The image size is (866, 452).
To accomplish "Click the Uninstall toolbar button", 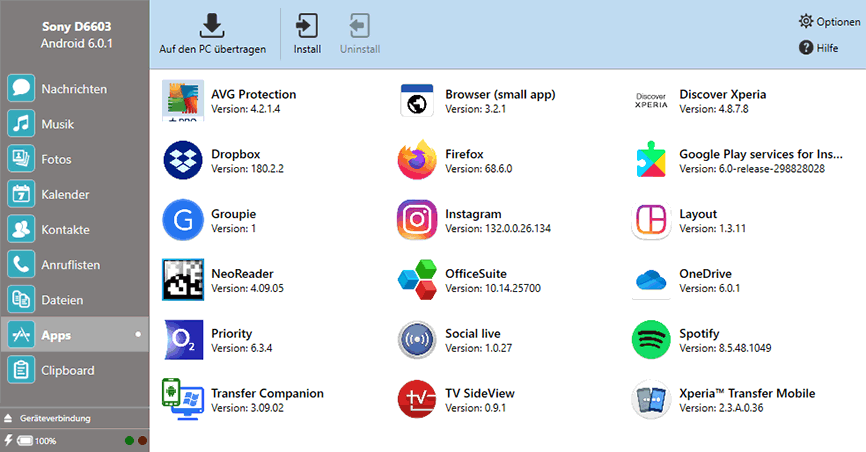I will point(360,34).
